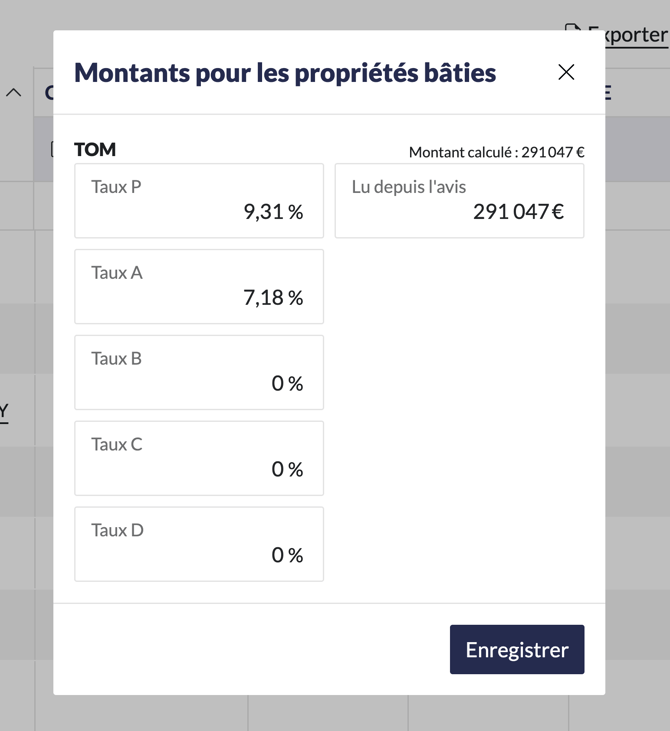The image size is (670, 731).
Task: Click the Lu depuis l'avis field
Action: point(459,201)
